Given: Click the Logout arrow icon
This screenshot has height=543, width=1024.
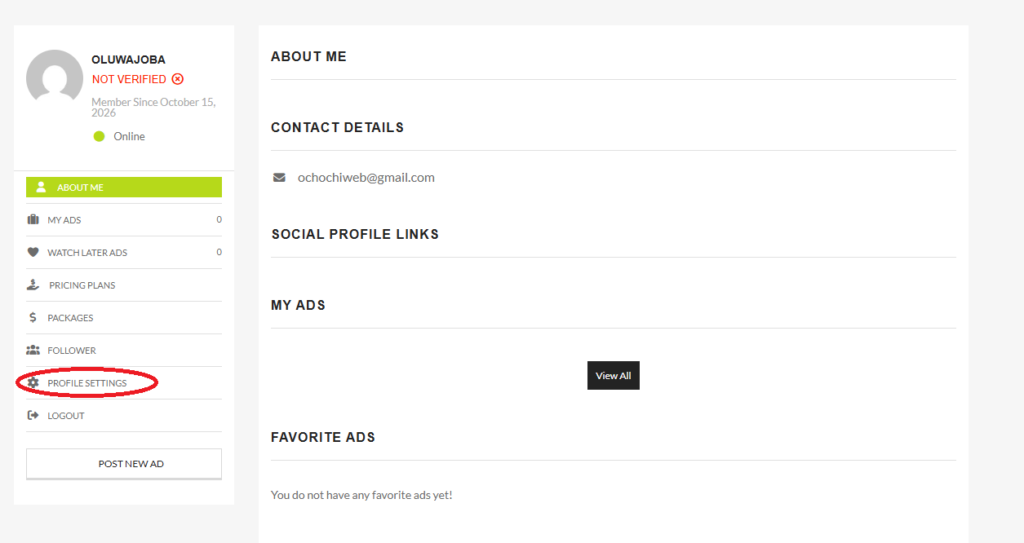Looking at the screenshot, I should click(x=33, y=416).
